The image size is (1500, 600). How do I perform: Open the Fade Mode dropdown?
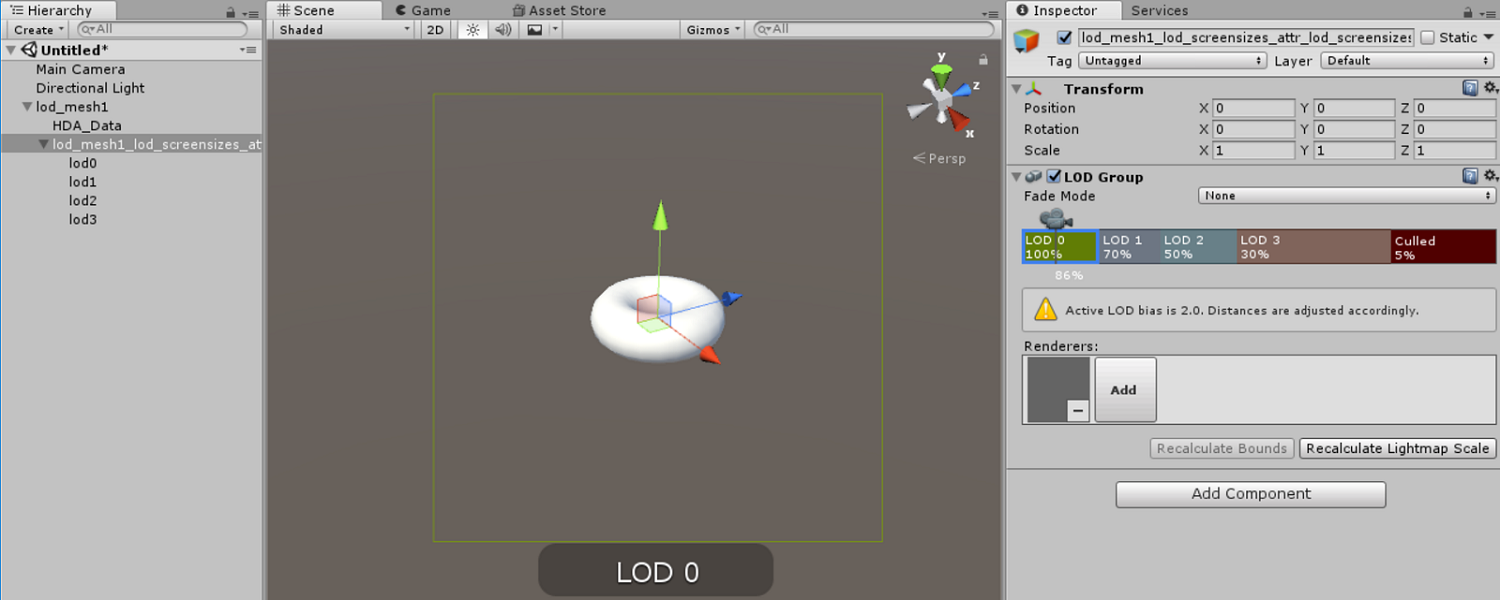click(x=1346, y=196)
